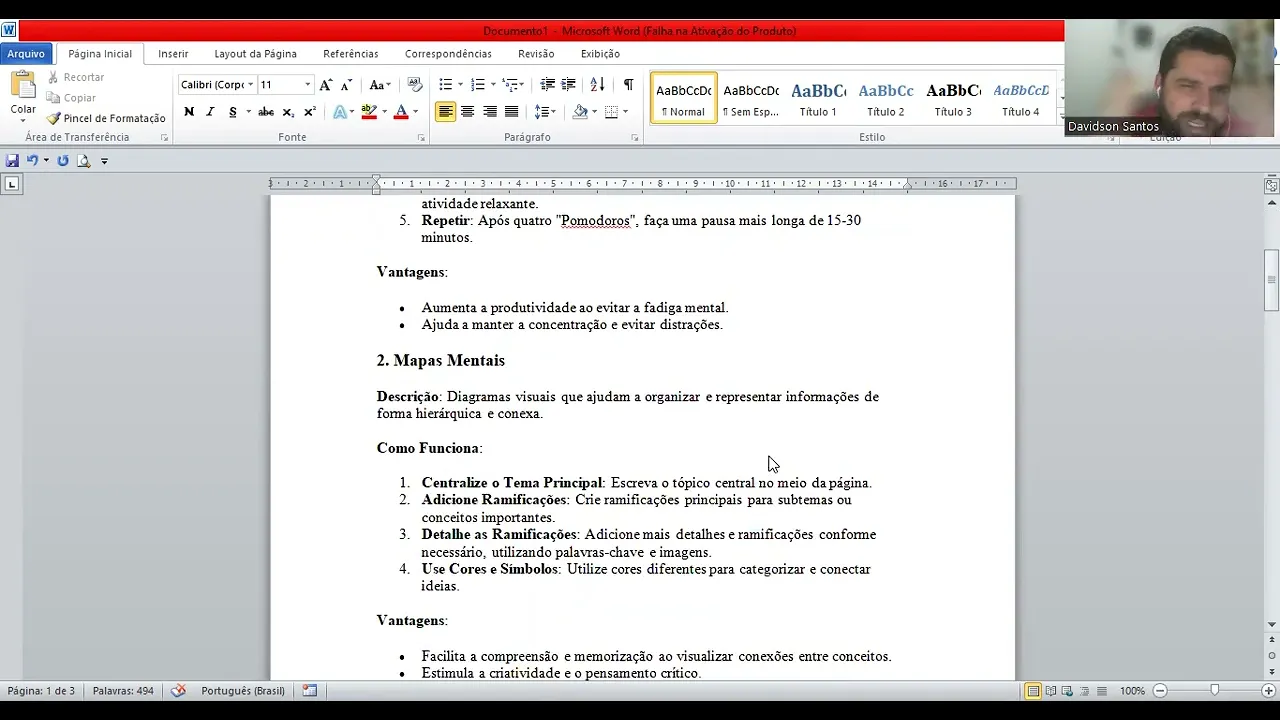Toggle subscript formatting
This screenshot has height=720, width=1280.
click(288, 112)
